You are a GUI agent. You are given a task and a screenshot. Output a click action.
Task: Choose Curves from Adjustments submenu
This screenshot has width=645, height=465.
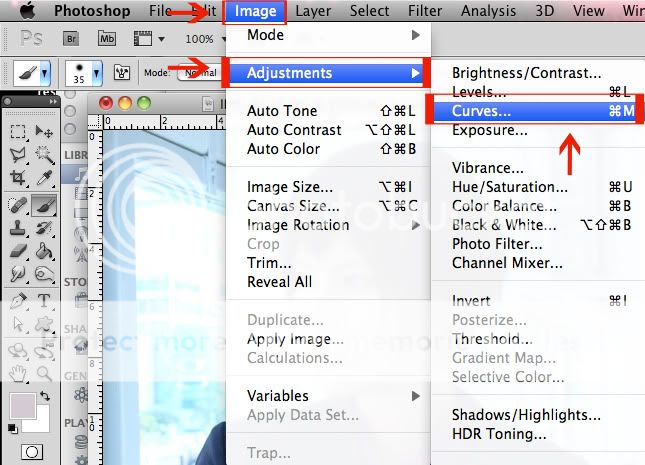(536, 111)
